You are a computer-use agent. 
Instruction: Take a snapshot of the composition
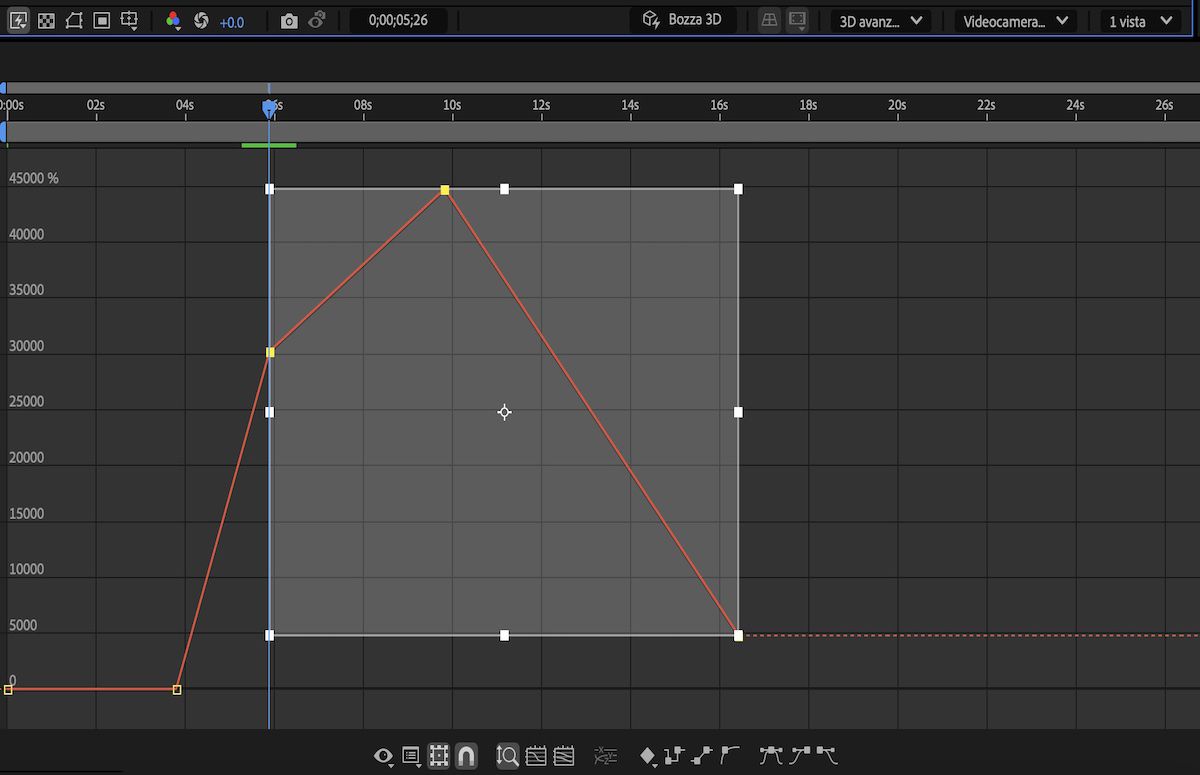coord(288,20)
